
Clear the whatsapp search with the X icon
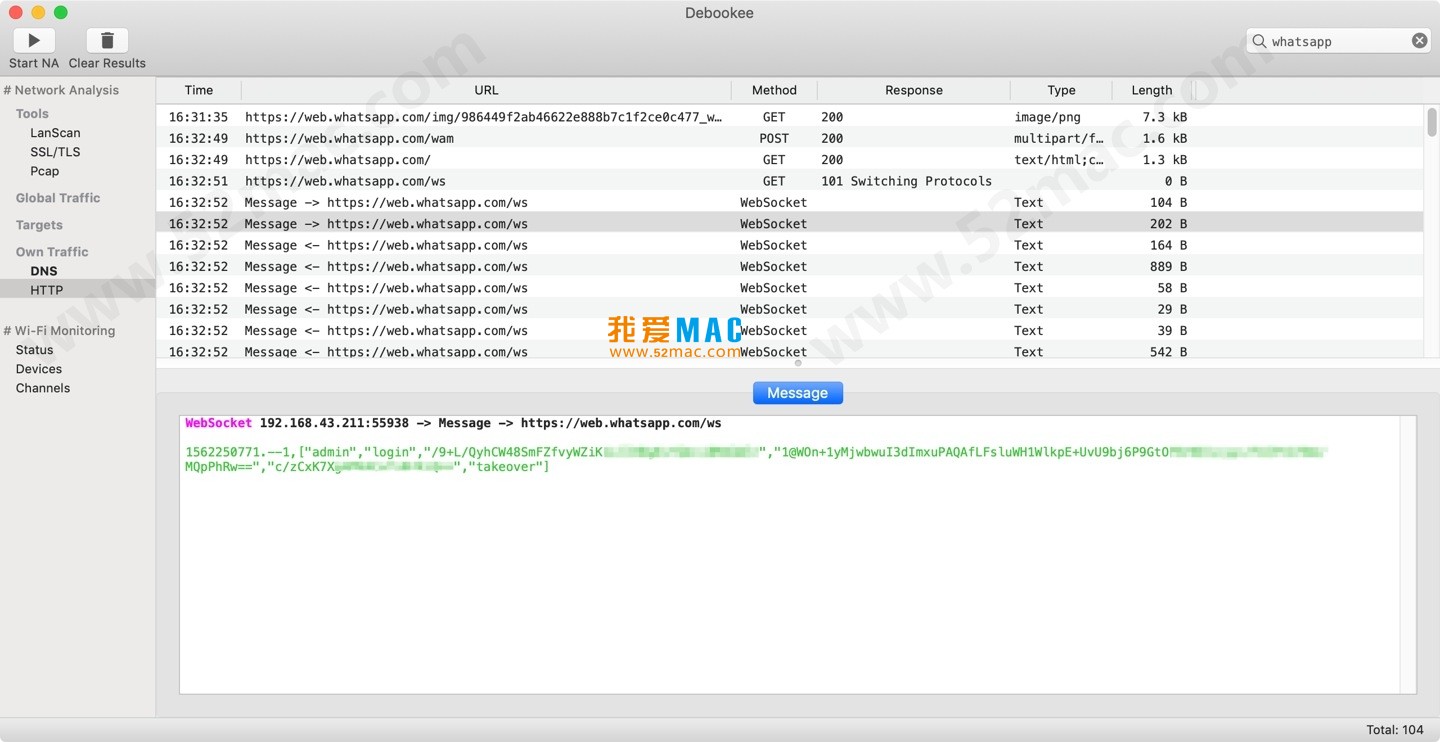click(x=1419, y=41)
